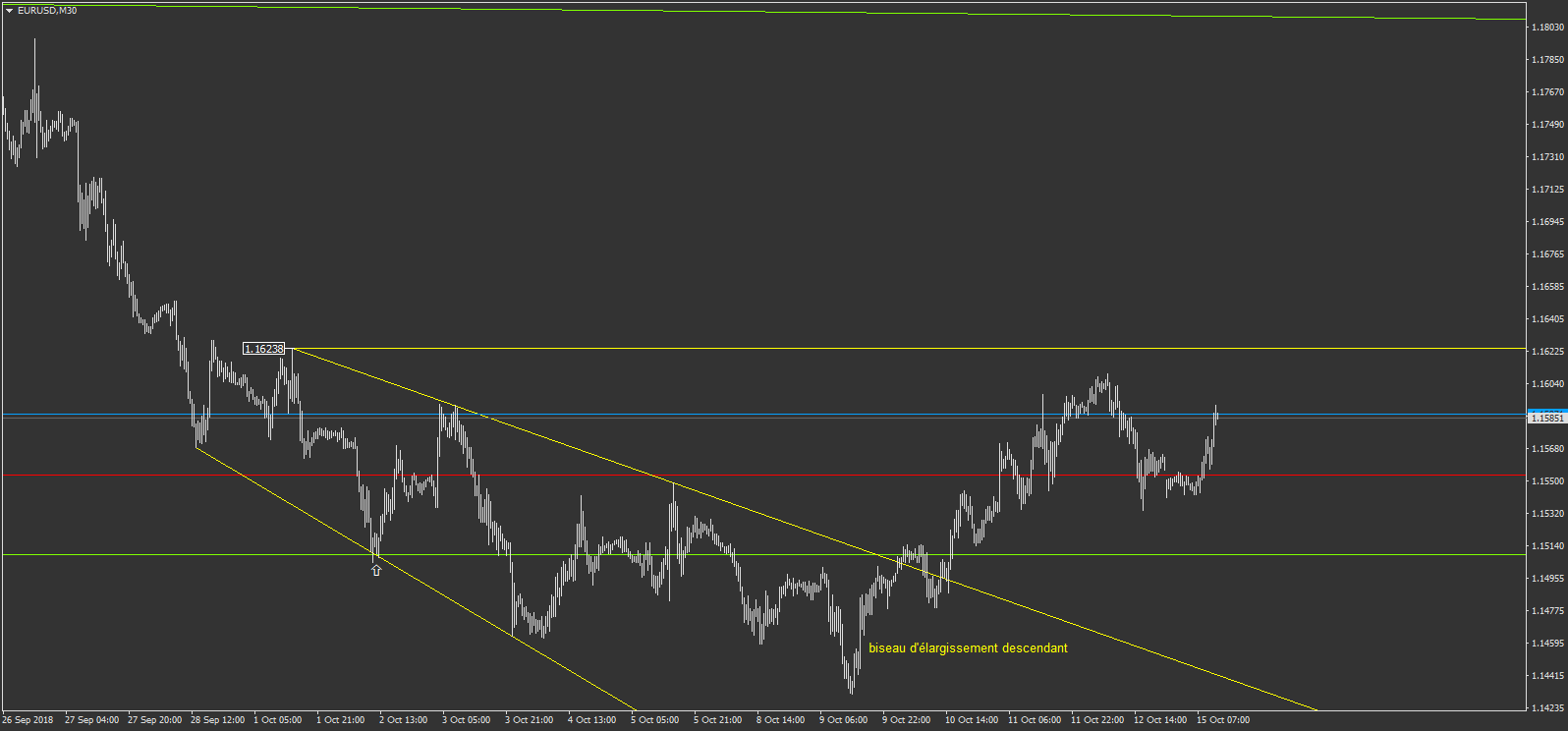
Task: Click the 4 Oct 13:00 time label
Action: click(592, 720)
